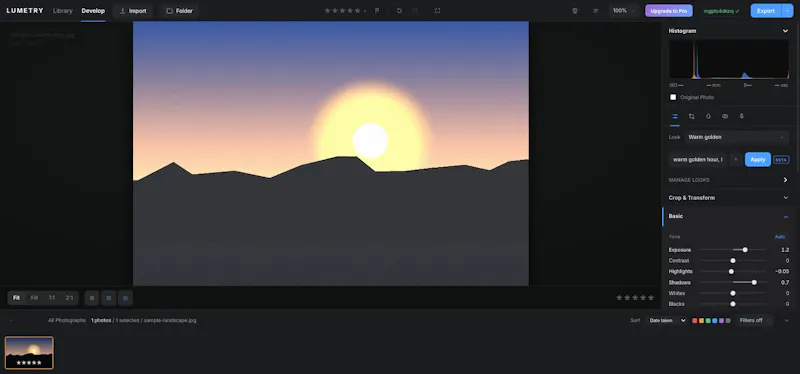Click the green account name in top bar

(x=721, y=11)
